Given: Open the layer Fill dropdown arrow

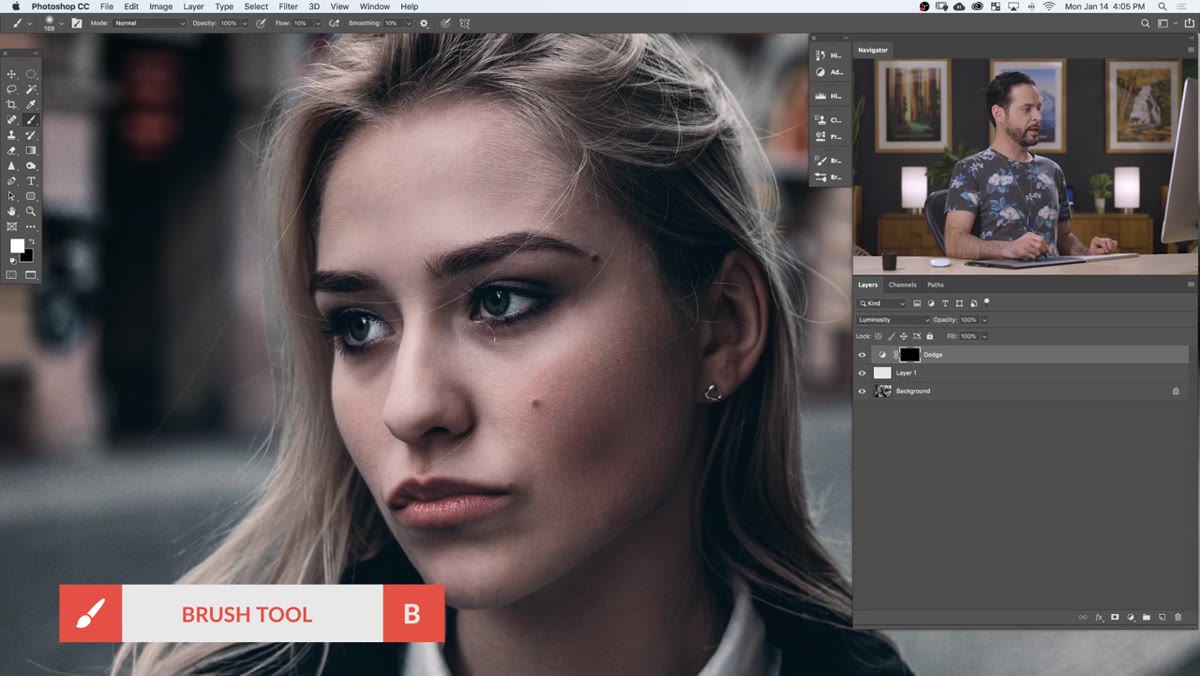Looking at the screenshot, I should 985,336.
